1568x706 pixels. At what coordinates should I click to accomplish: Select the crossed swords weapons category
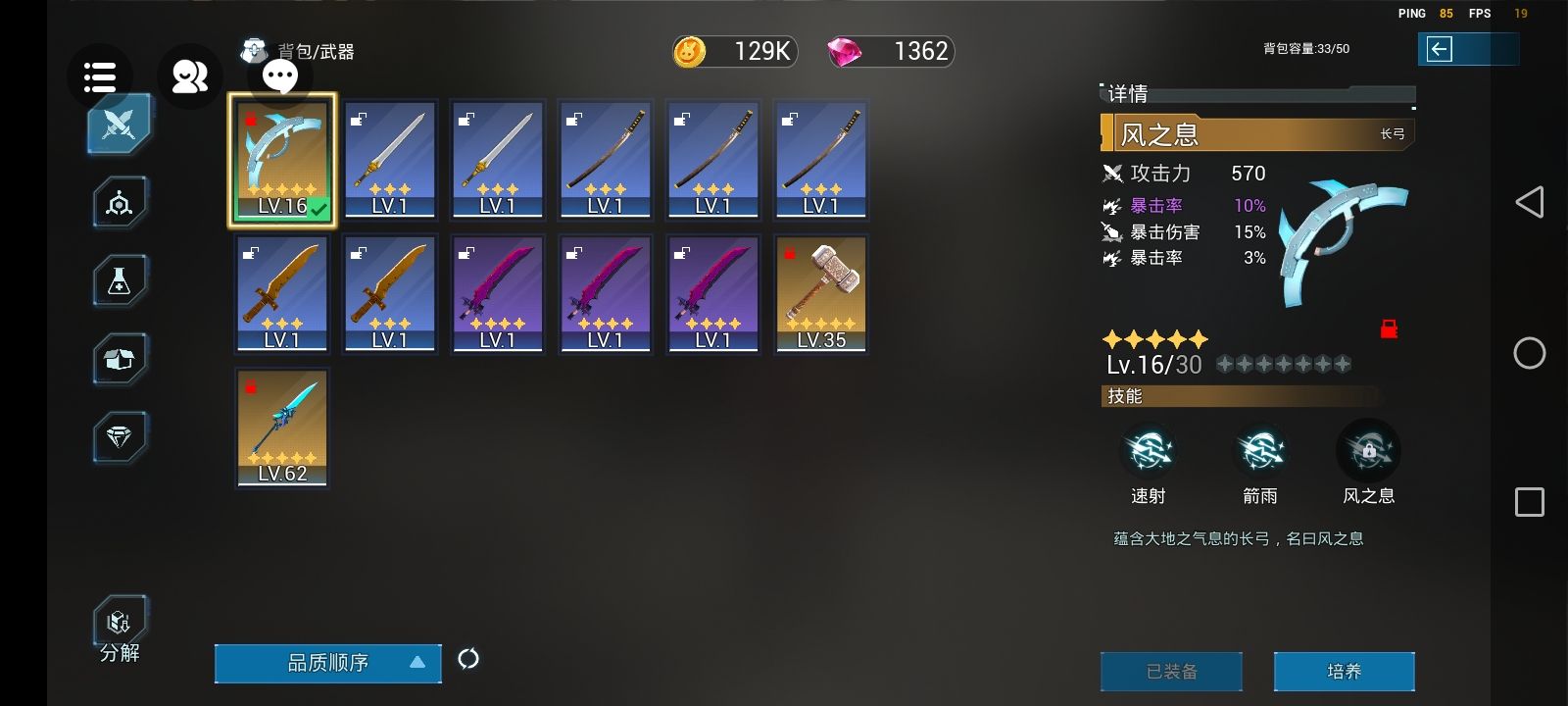pos(120,125)
